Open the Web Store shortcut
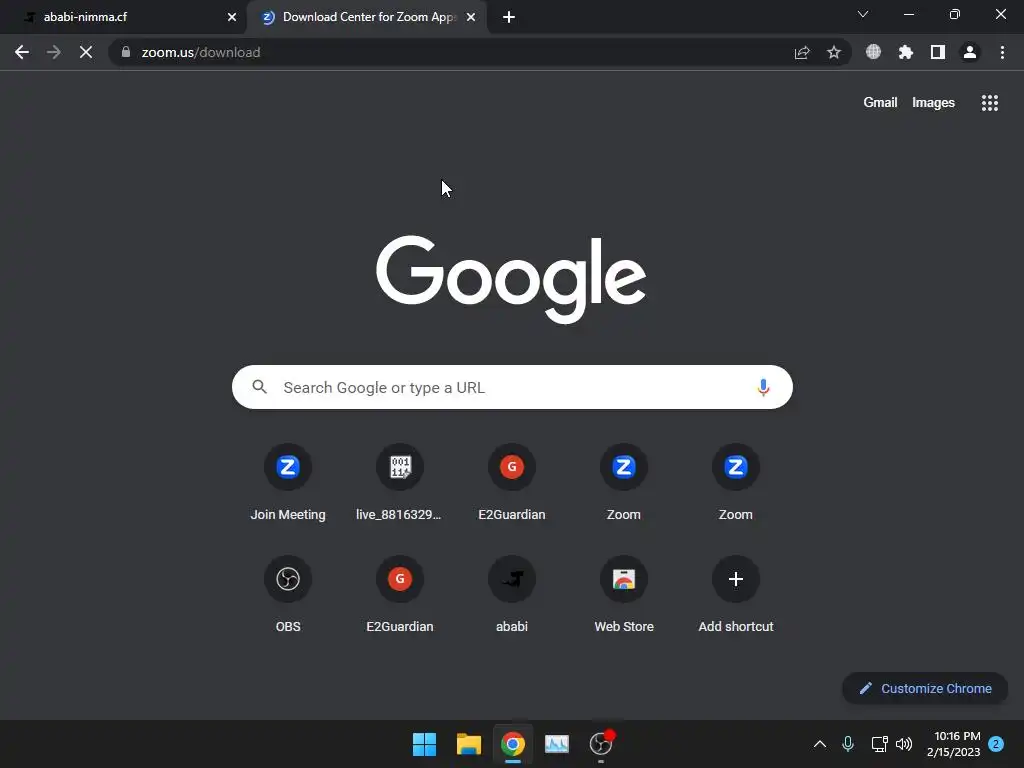This screenshot has width=1024, height=768. (x=624, y=595)
